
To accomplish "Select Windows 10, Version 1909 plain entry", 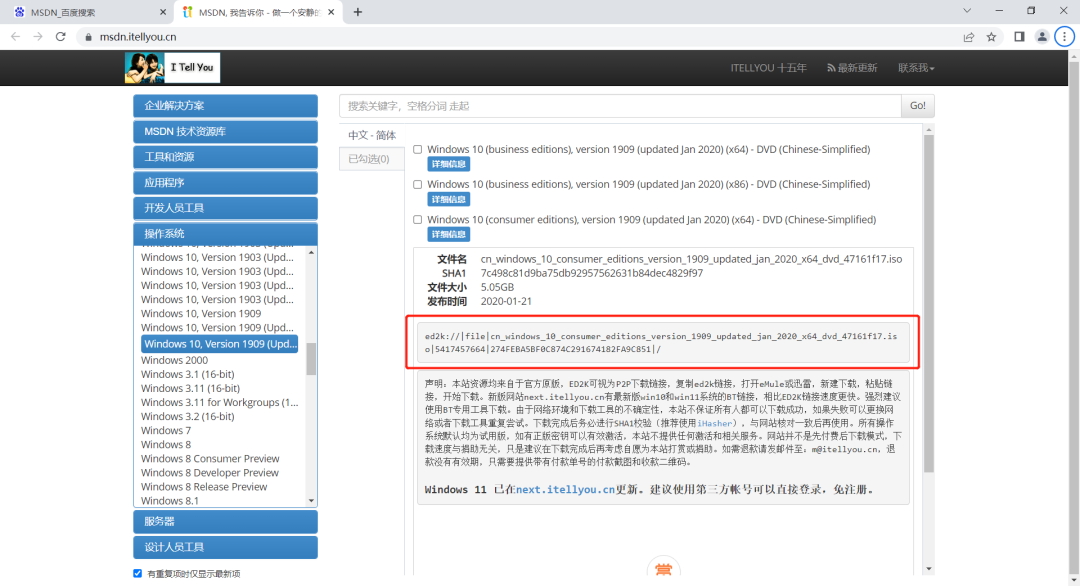I will pos(201,313).
